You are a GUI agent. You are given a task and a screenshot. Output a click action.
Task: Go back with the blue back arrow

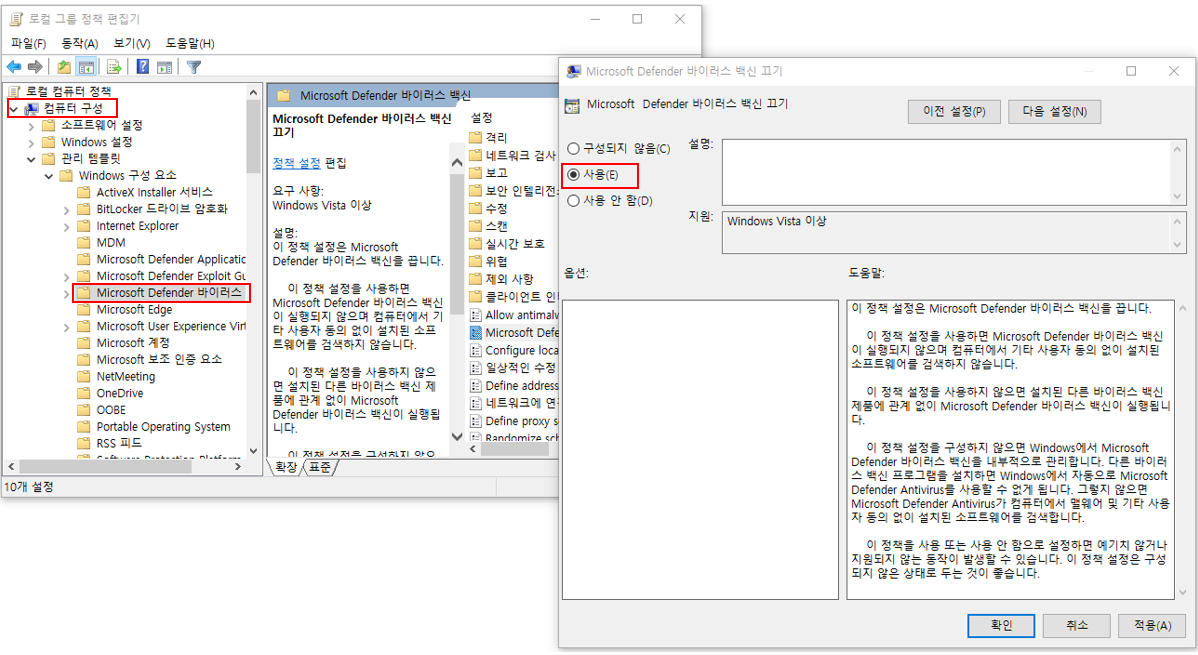coord(14,67)
